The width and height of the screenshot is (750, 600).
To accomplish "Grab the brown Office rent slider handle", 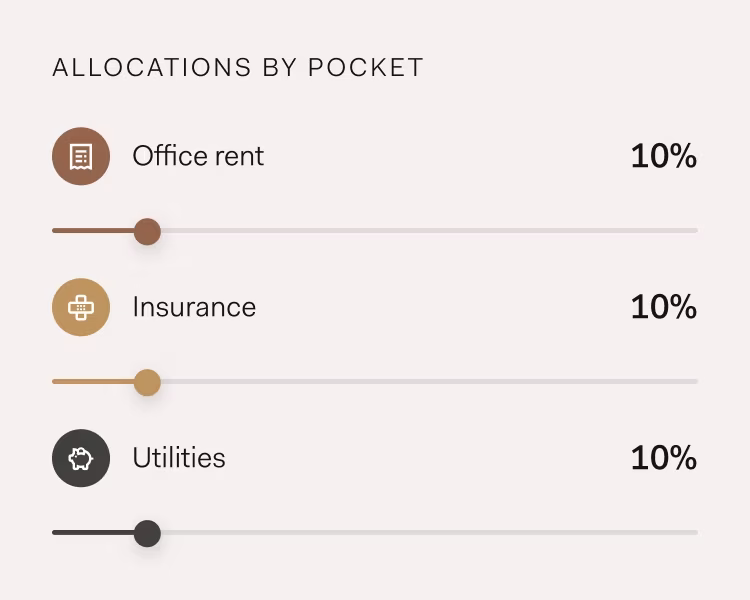I will [x=147, y=232].
